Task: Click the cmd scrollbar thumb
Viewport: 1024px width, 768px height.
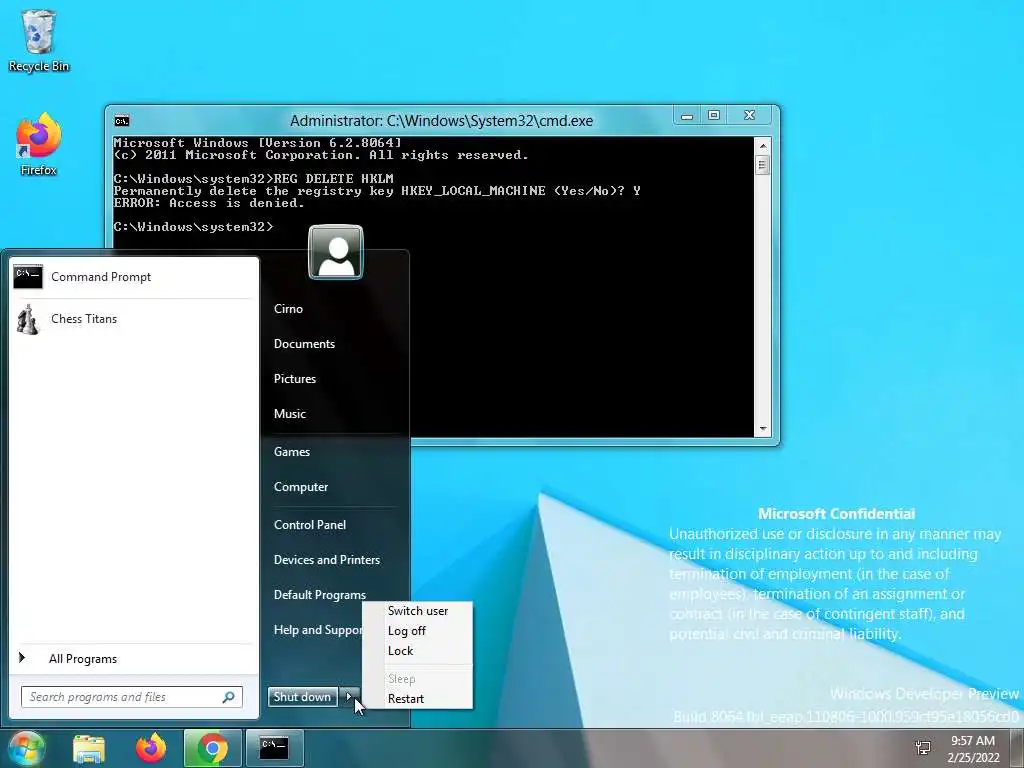Action: pos(762,165)
